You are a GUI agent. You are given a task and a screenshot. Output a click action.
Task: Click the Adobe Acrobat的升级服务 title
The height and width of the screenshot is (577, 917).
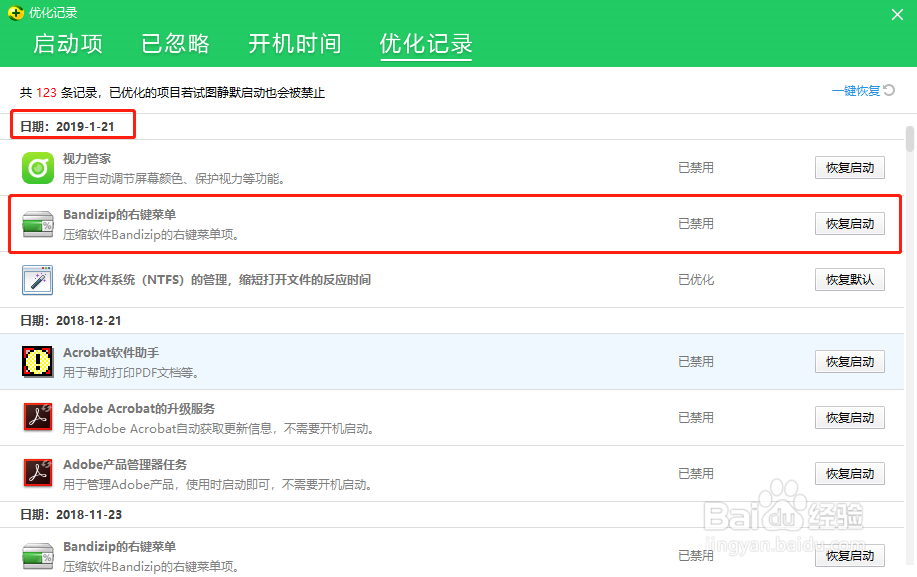click(x=139, y=409)
